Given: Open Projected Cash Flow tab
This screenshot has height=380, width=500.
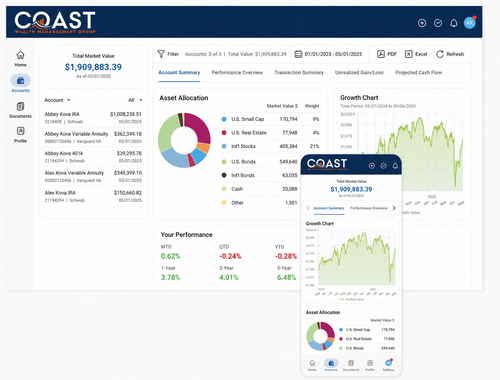Looking at the screenshot, I should click(x=419, y=73).
